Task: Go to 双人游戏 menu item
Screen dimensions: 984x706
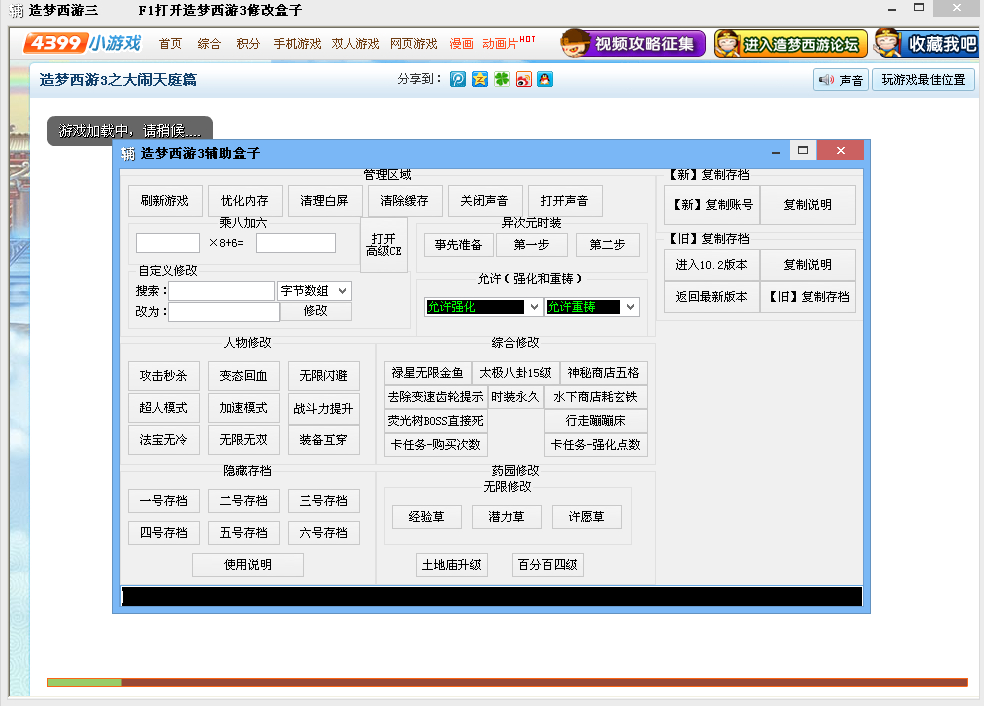Action: point(356,44)
